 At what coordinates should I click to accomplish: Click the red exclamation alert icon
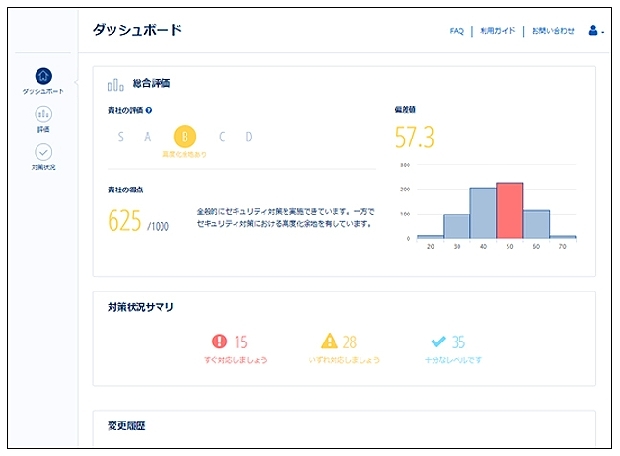click(219, 341)
